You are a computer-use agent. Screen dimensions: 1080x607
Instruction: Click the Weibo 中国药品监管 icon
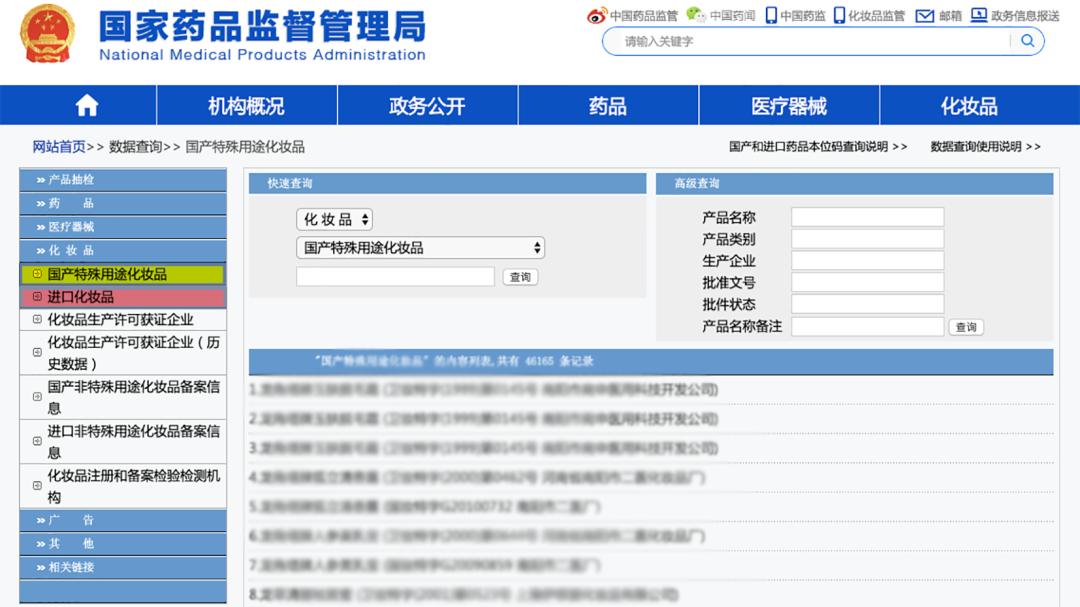pyautogui.click(x=597, y=15)
